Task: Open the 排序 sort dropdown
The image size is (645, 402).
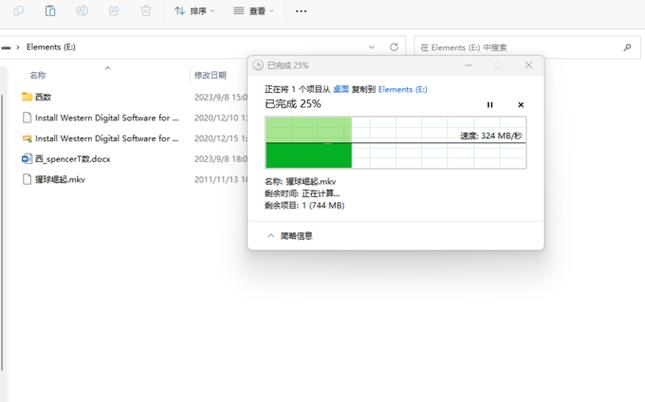Action: point(194,11)
